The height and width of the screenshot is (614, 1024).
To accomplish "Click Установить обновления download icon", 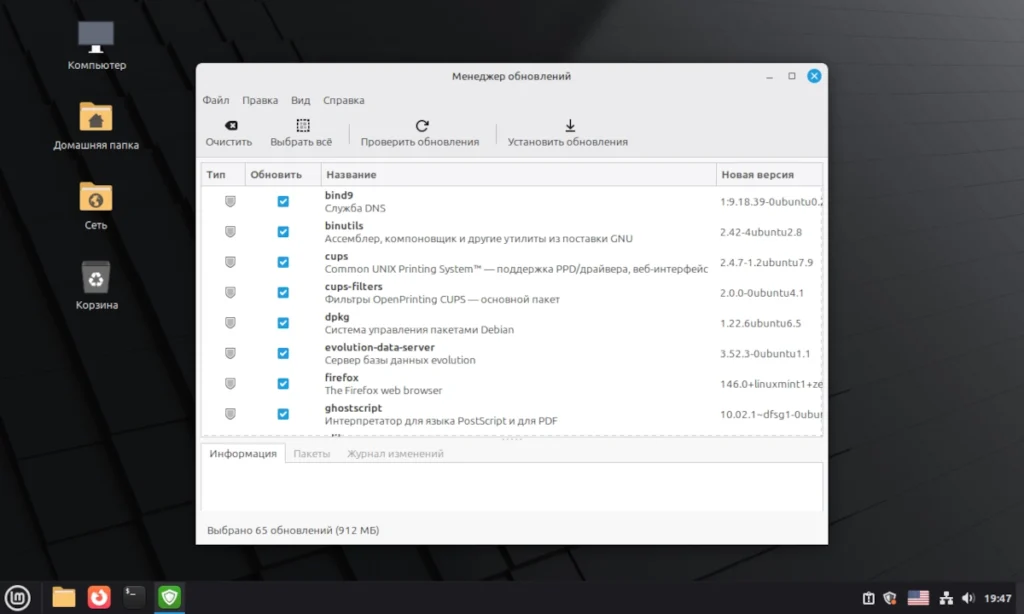I will click(x=570, y=125).
